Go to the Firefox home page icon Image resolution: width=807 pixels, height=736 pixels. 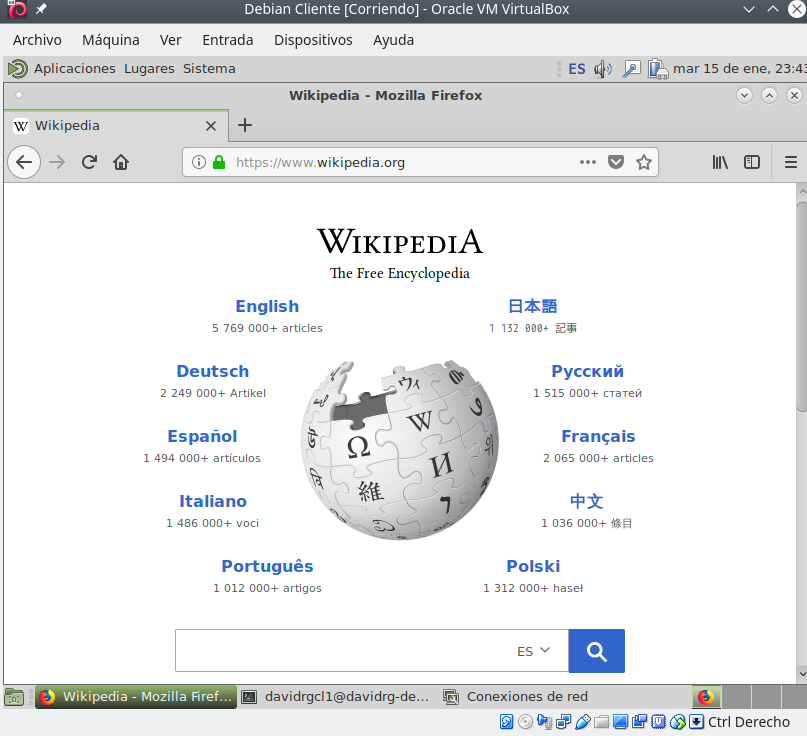(x=121, y=162)
